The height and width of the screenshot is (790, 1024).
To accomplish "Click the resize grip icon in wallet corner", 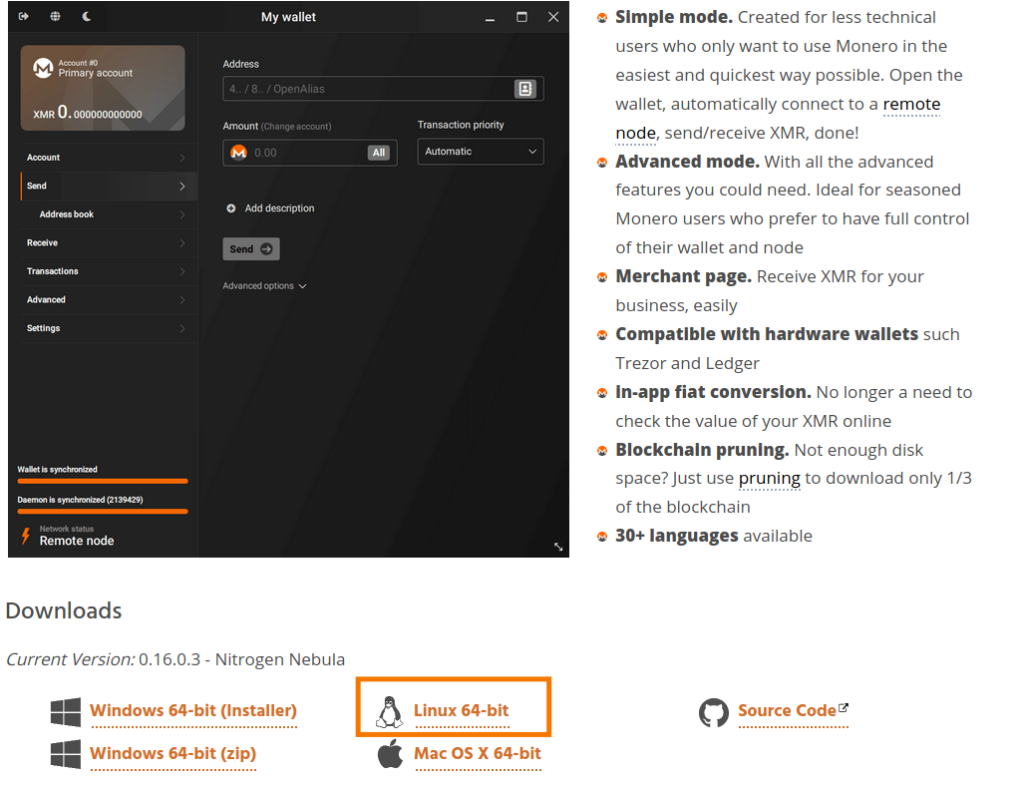I will pos(558,546).
